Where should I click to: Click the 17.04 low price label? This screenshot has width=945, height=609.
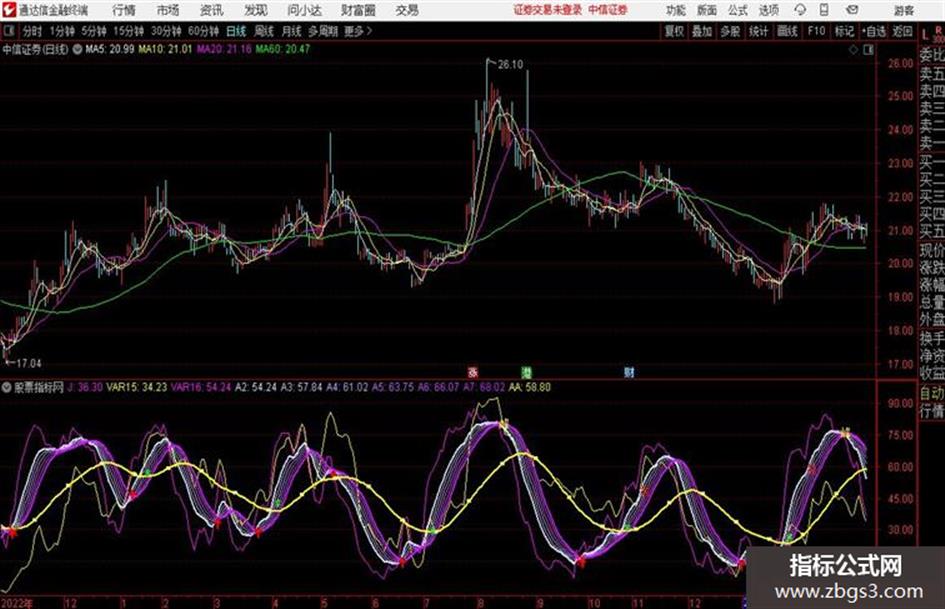pyautogui.click(x=28, y=363)
